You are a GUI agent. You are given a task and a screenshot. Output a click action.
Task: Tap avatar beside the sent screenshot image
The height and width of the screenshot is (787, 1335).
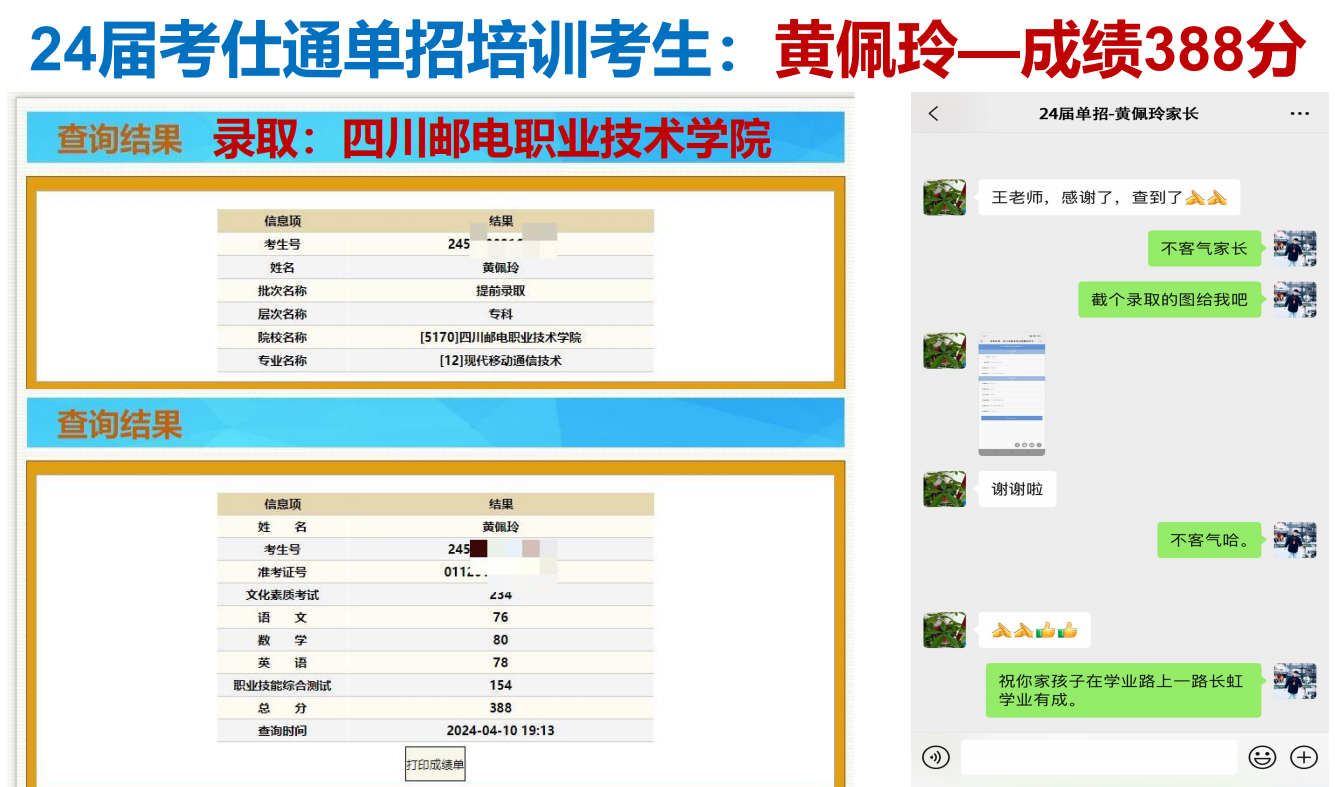point(944,351)
